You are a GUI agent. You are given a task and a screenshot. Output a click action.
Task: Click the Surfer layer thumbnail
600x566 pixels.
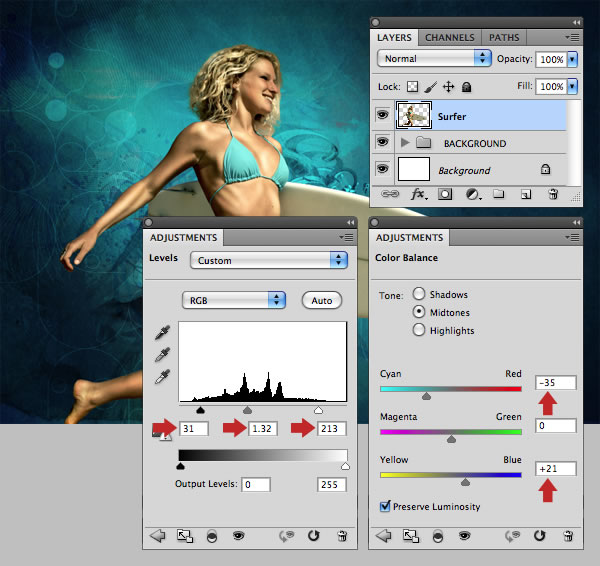pos(413,115)
